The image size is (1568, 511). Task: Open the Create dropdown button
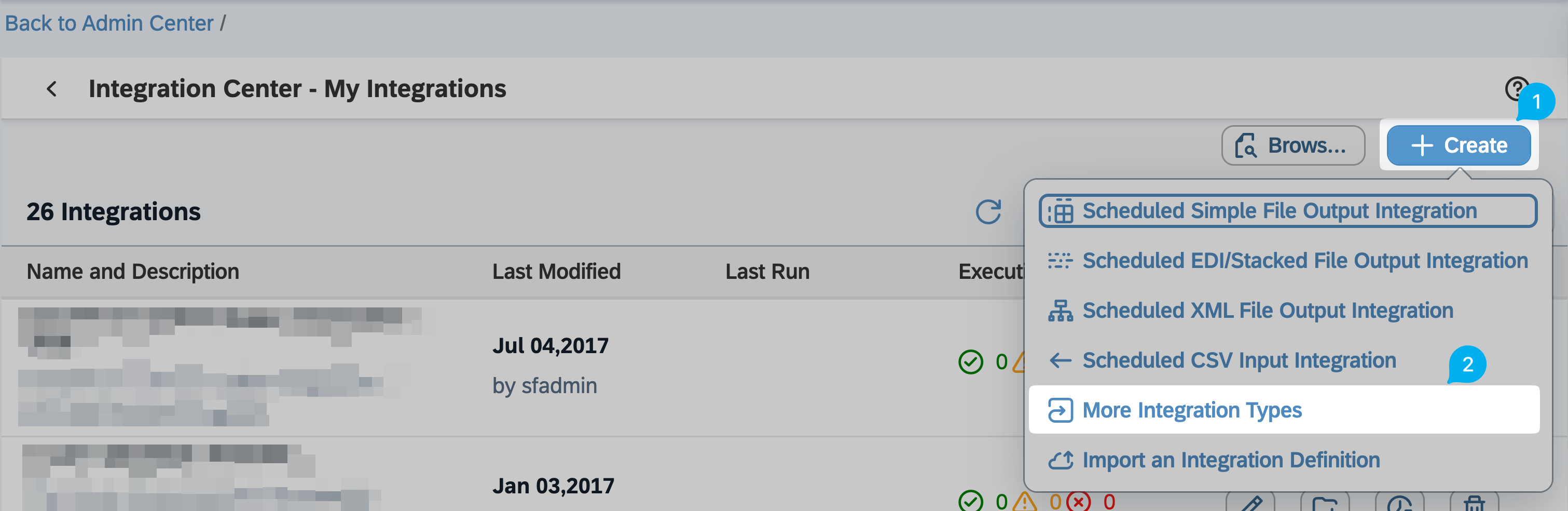point(1459,145)
